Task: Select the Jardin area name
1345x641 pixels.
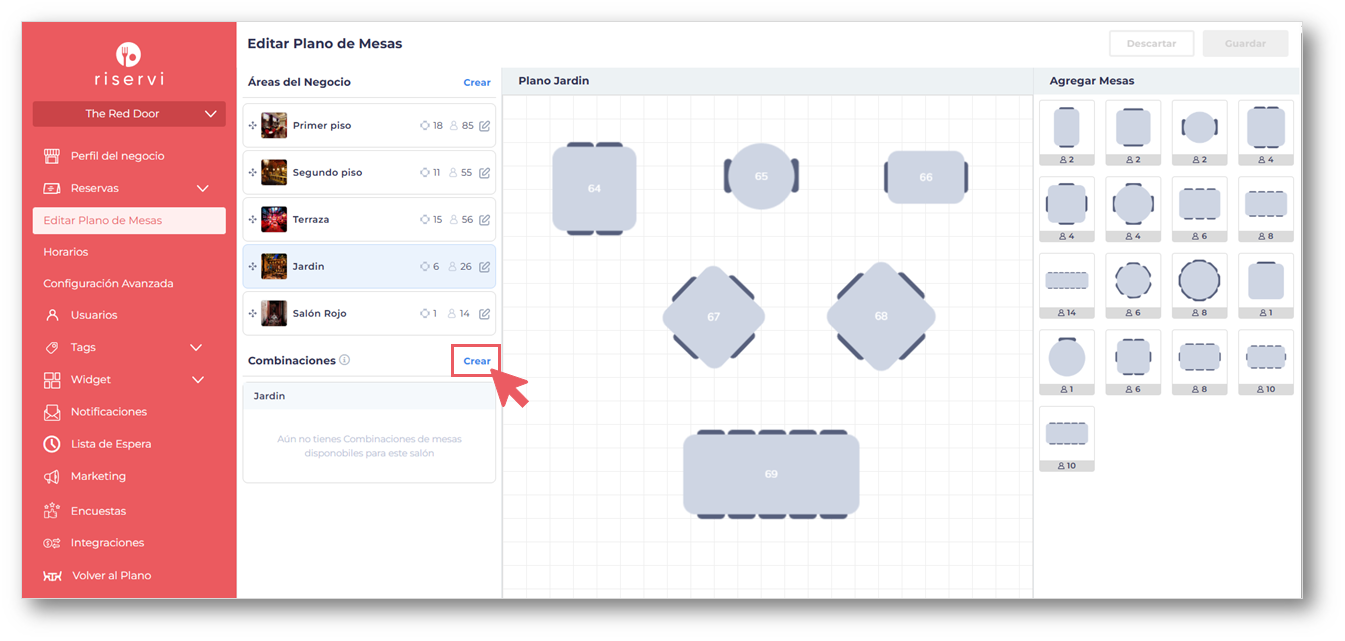Action: pos(308,267)
